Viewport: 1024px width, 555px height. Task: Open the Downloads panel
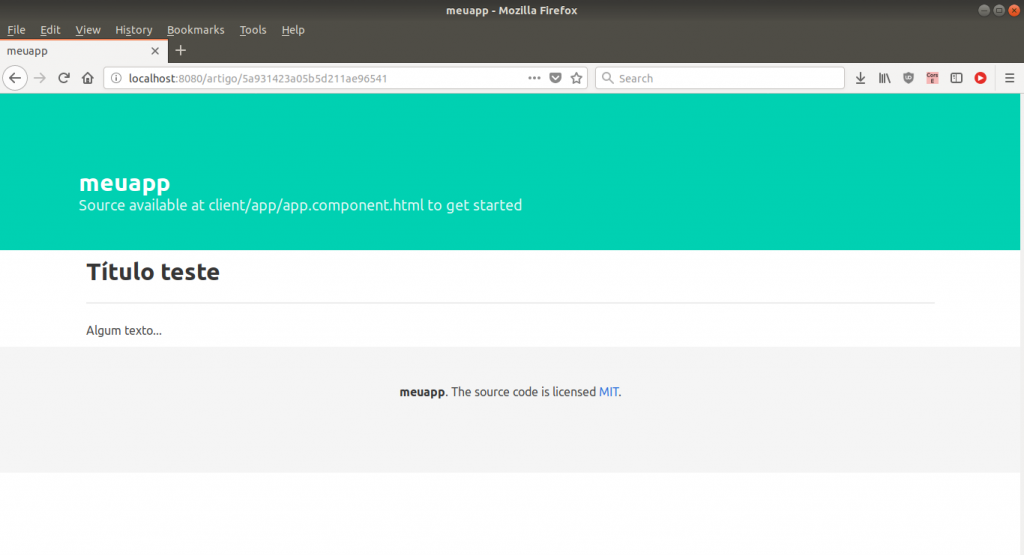(x=860, y=78)
